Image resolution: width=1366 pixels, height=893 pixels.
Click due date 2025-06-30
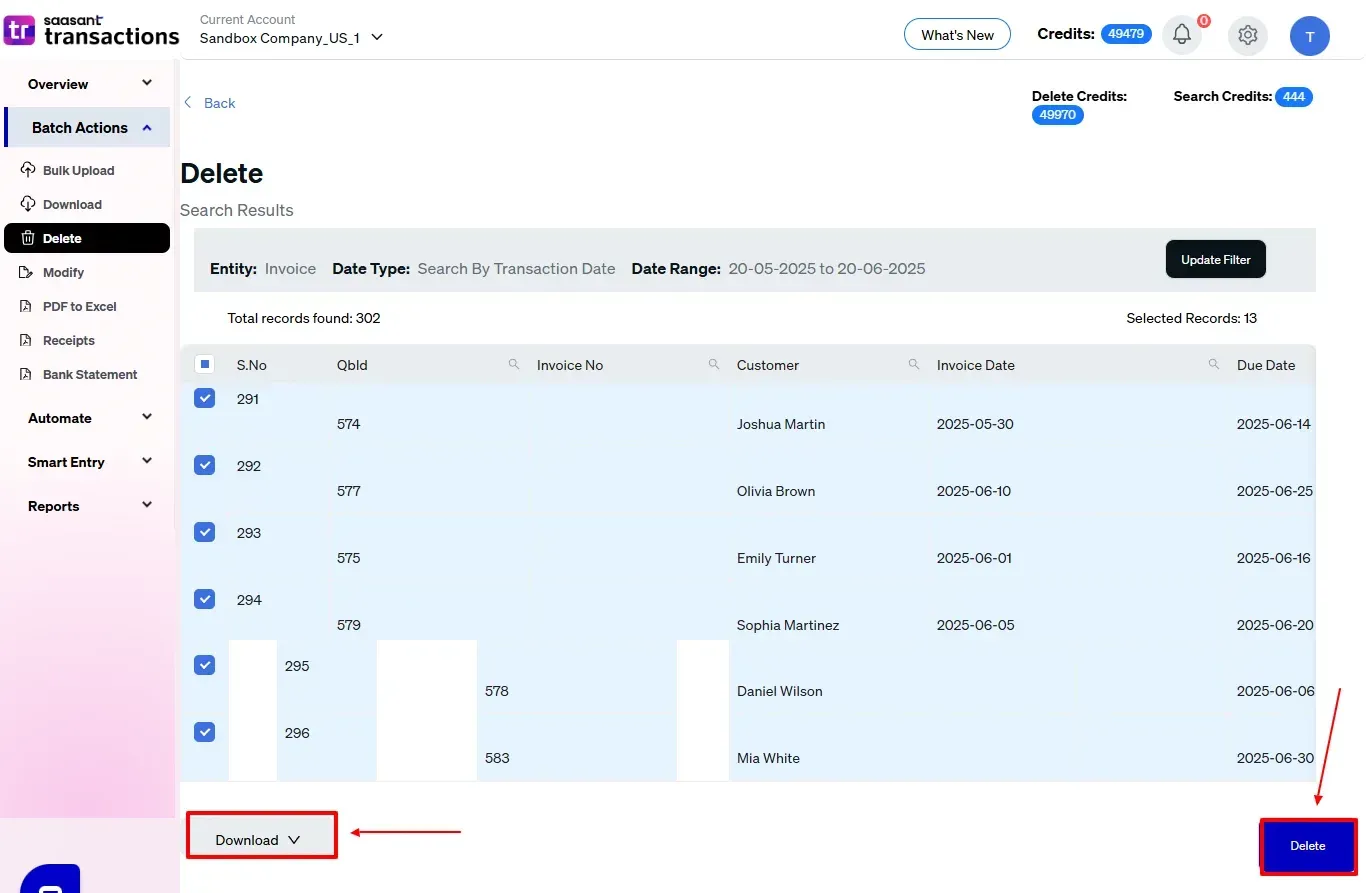click(x=1275, y=758)
